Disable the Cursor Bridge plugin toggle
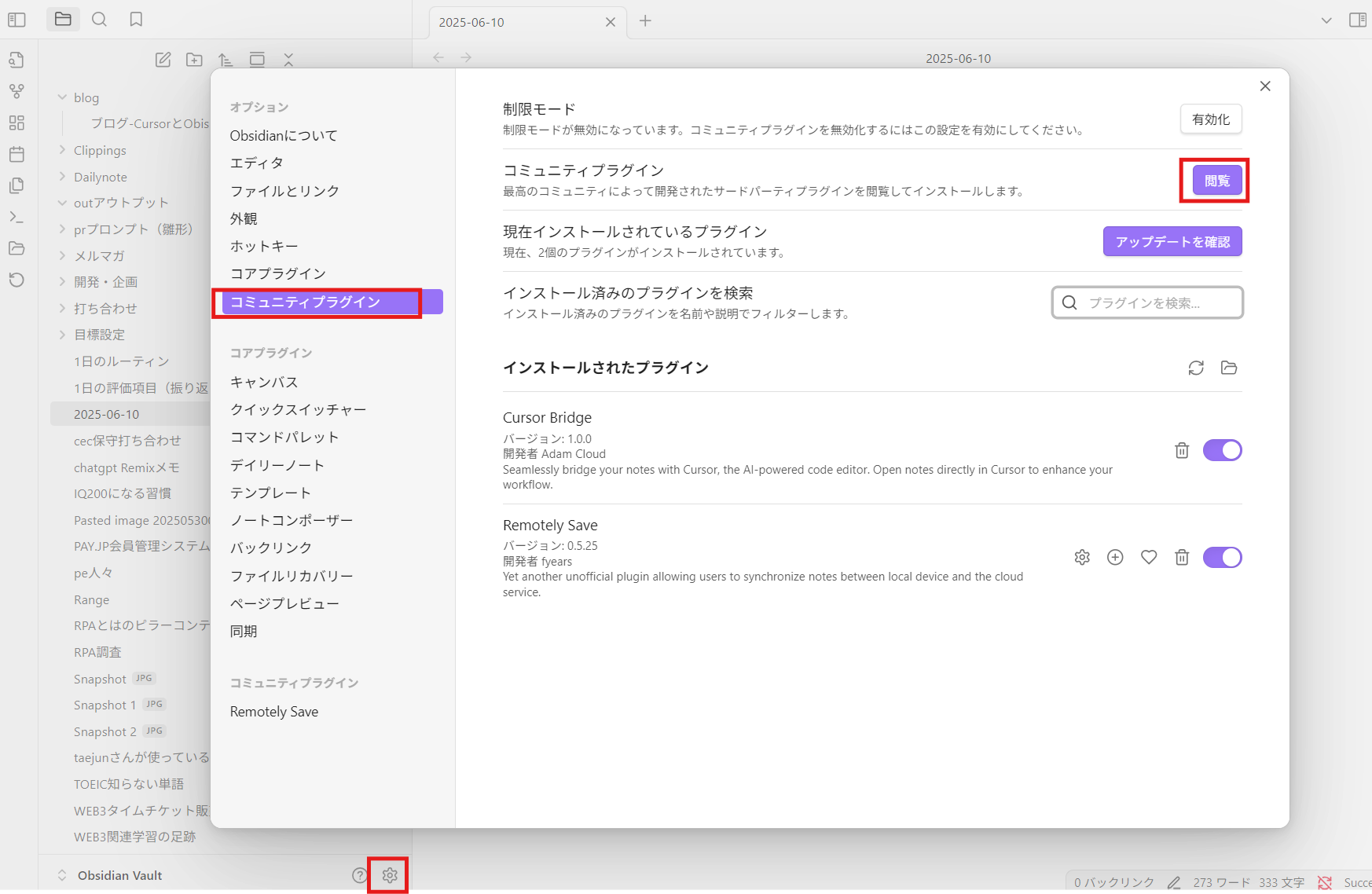 point(1222,450)
